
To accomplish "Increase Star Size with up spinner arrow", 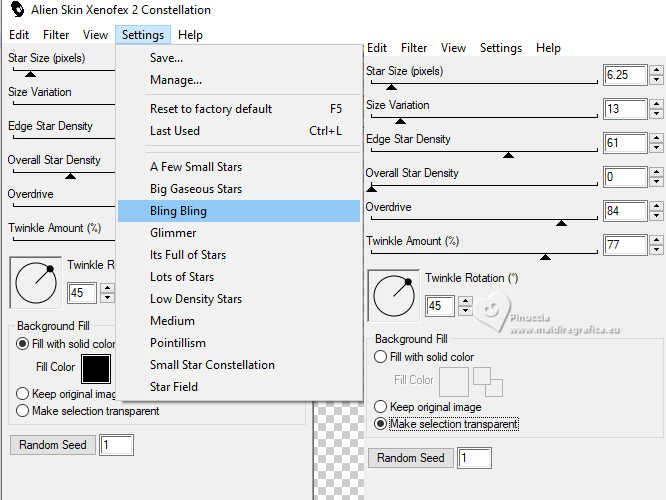I will [657, 70].
